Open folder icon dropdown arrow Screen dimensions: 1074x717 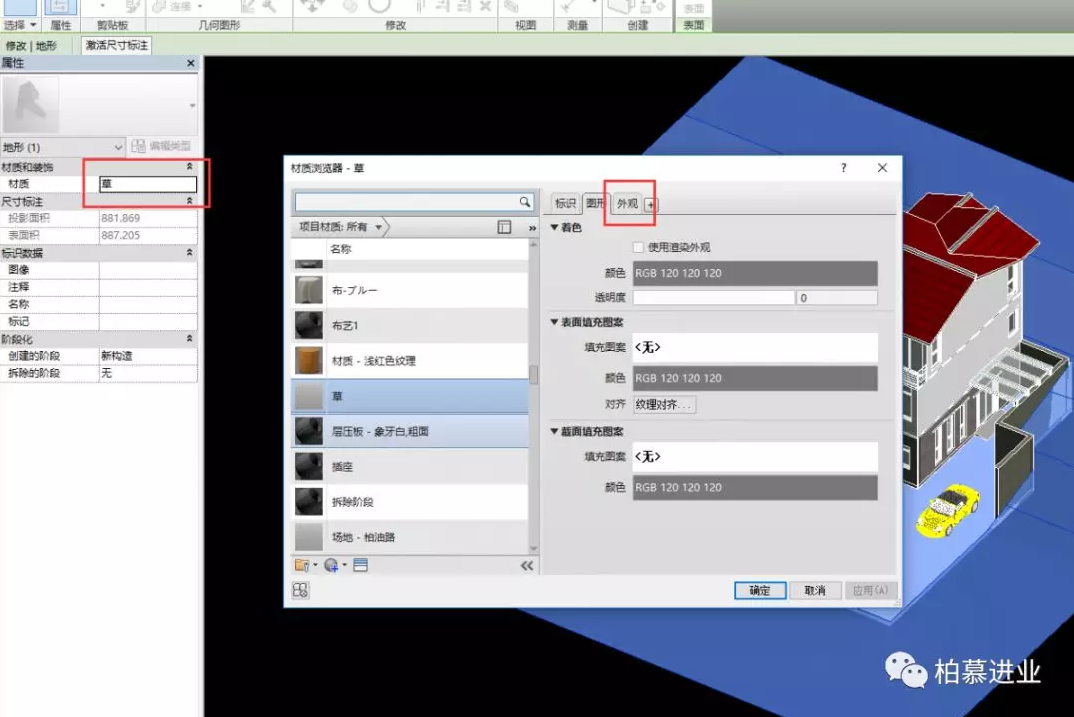315,566
